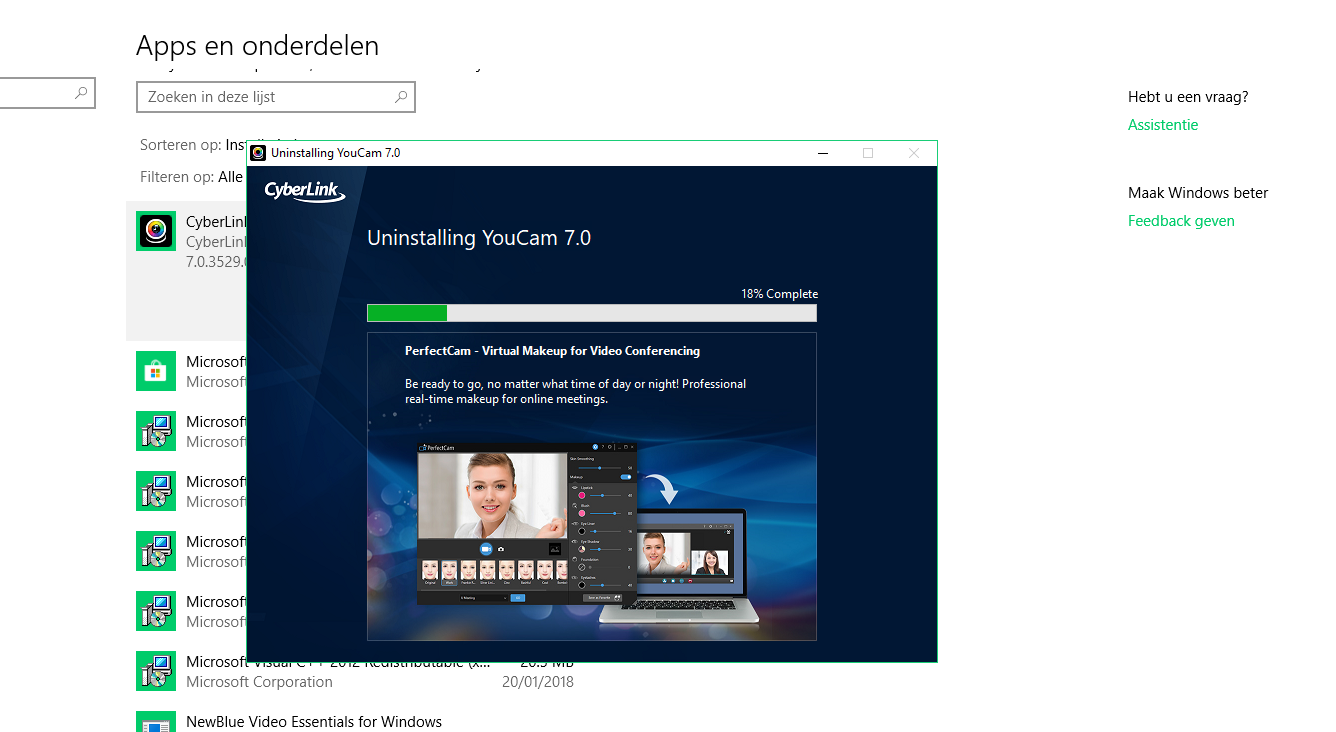
Task: Click the CyberLink logo in the uninstaller
Action: coord(305,191)
